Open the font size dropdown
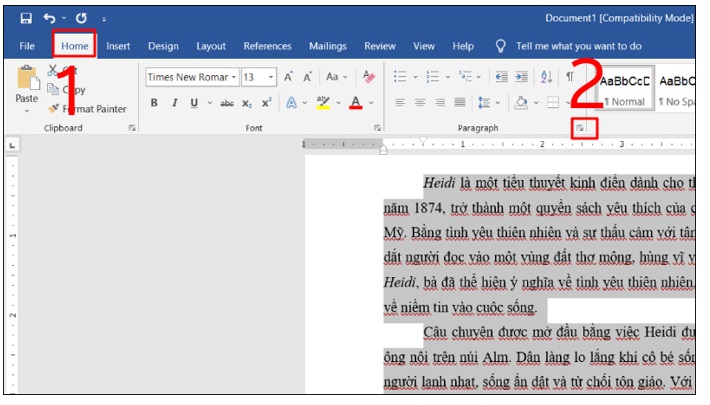This screenshot has width=710, height=405. pos(272,77)
